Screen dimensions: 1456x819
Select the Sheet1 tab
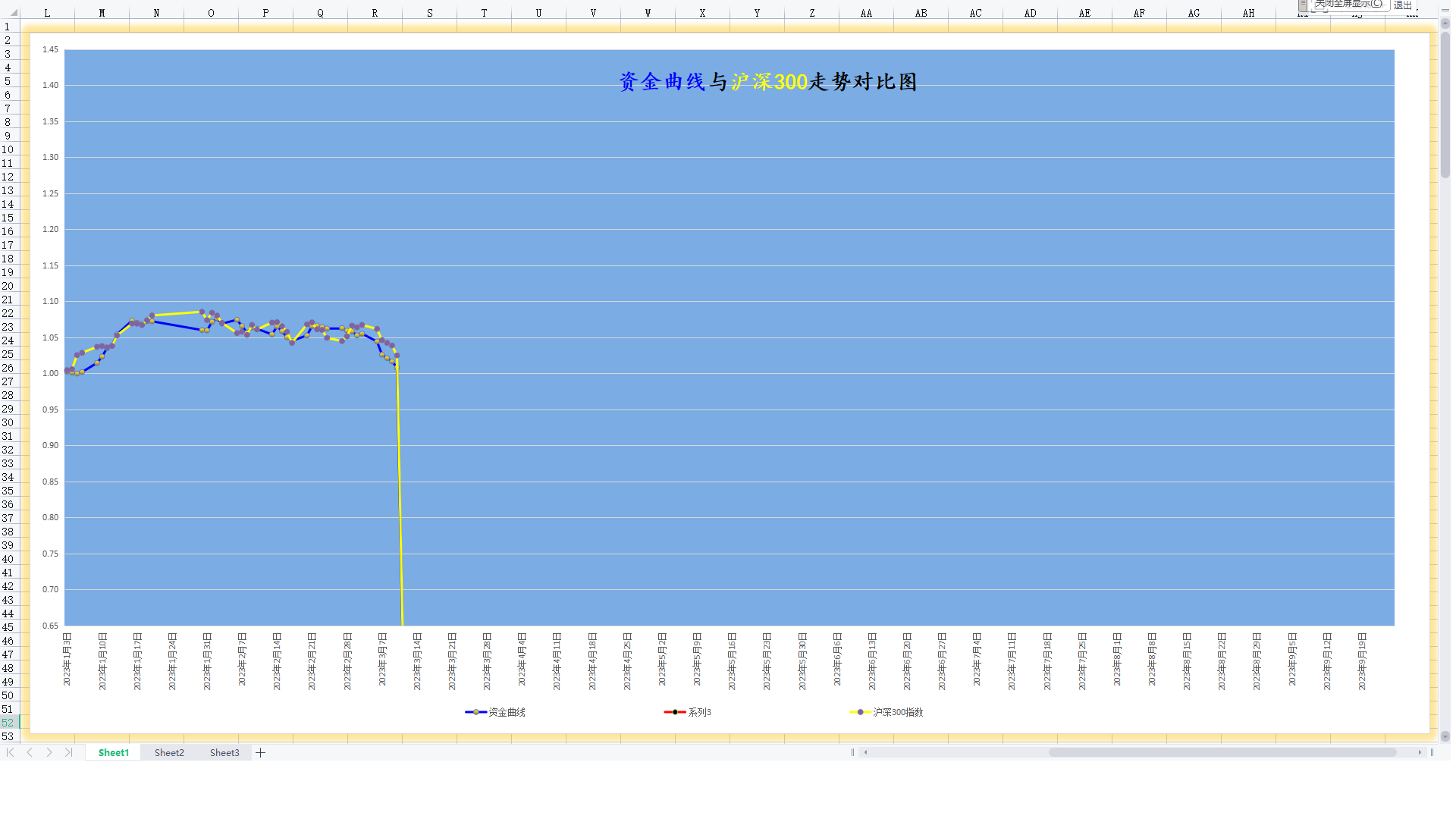(x=114, y=752)
